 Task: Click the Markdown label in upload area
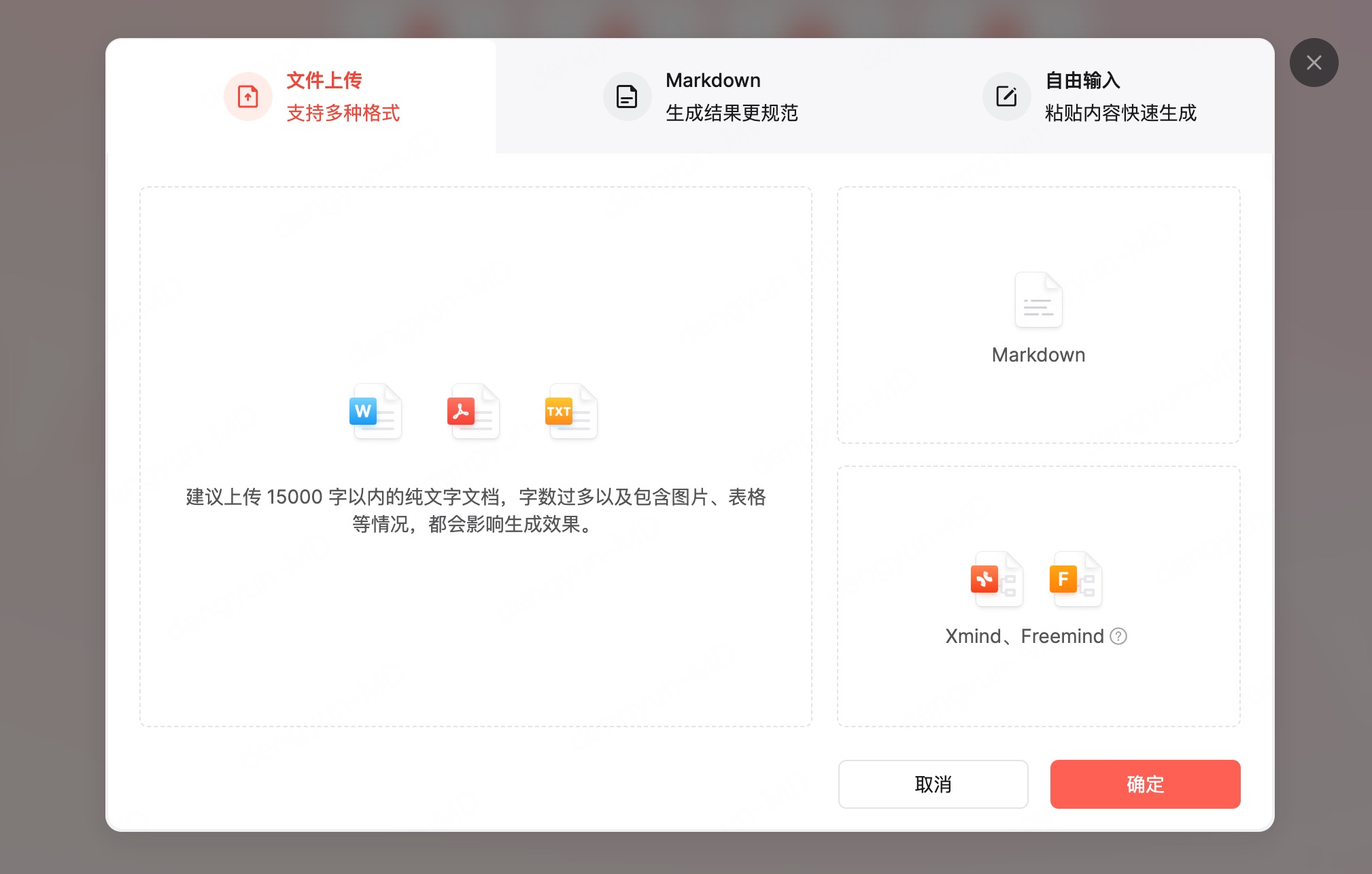(1038, 355)
